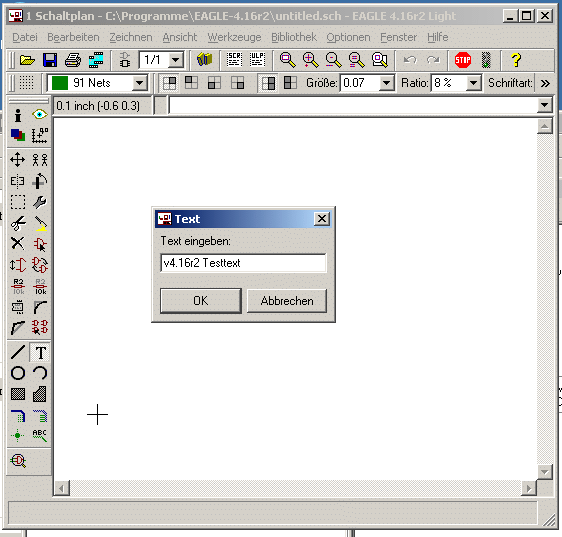Open help with the yellow question mark
Image resolution: width=562 pixels, height=537 pixels.
(x=516, y=60)
